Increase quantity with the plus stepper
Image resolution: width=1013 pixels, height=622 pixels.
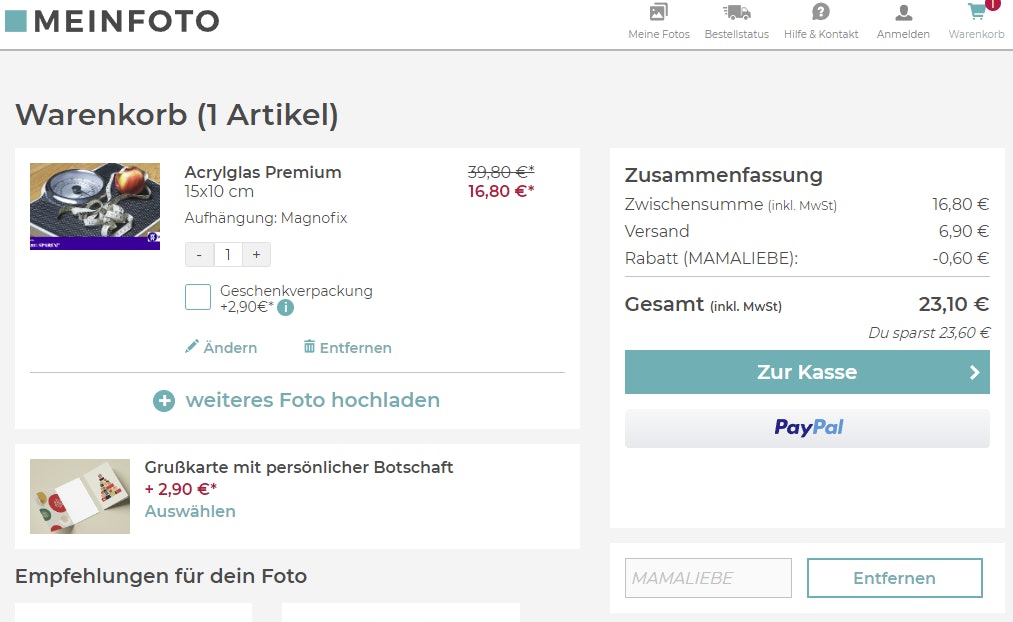point(255,255)
